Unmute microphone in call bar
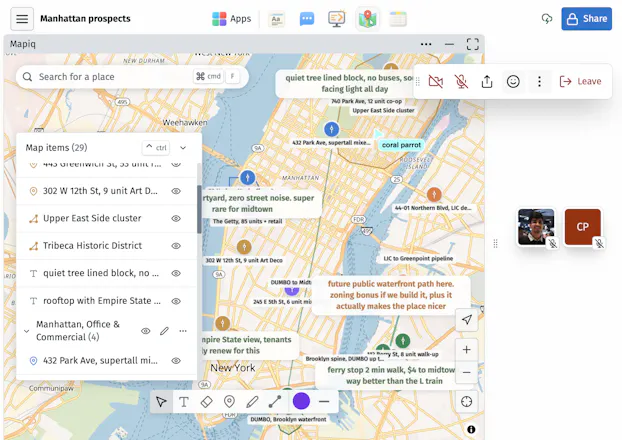The image size is (622, 440). click(x=461, y=82)
